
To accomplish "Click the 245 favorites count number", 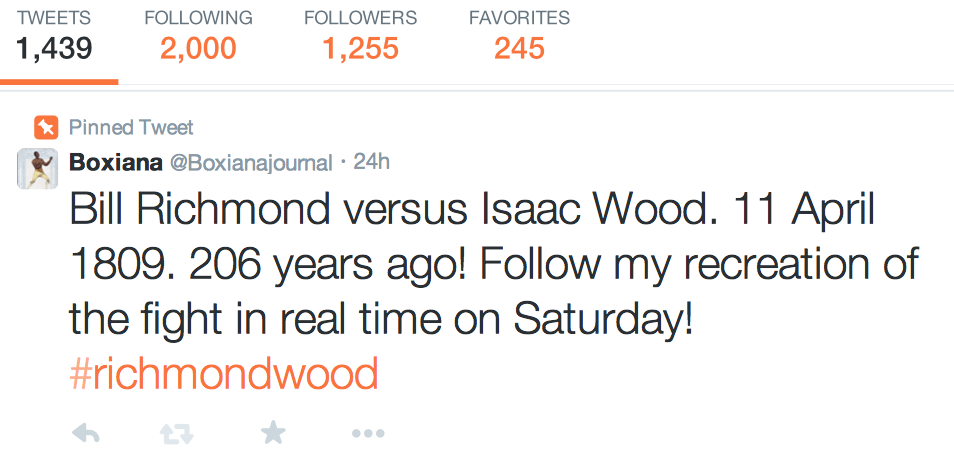I will pos(519,48).
